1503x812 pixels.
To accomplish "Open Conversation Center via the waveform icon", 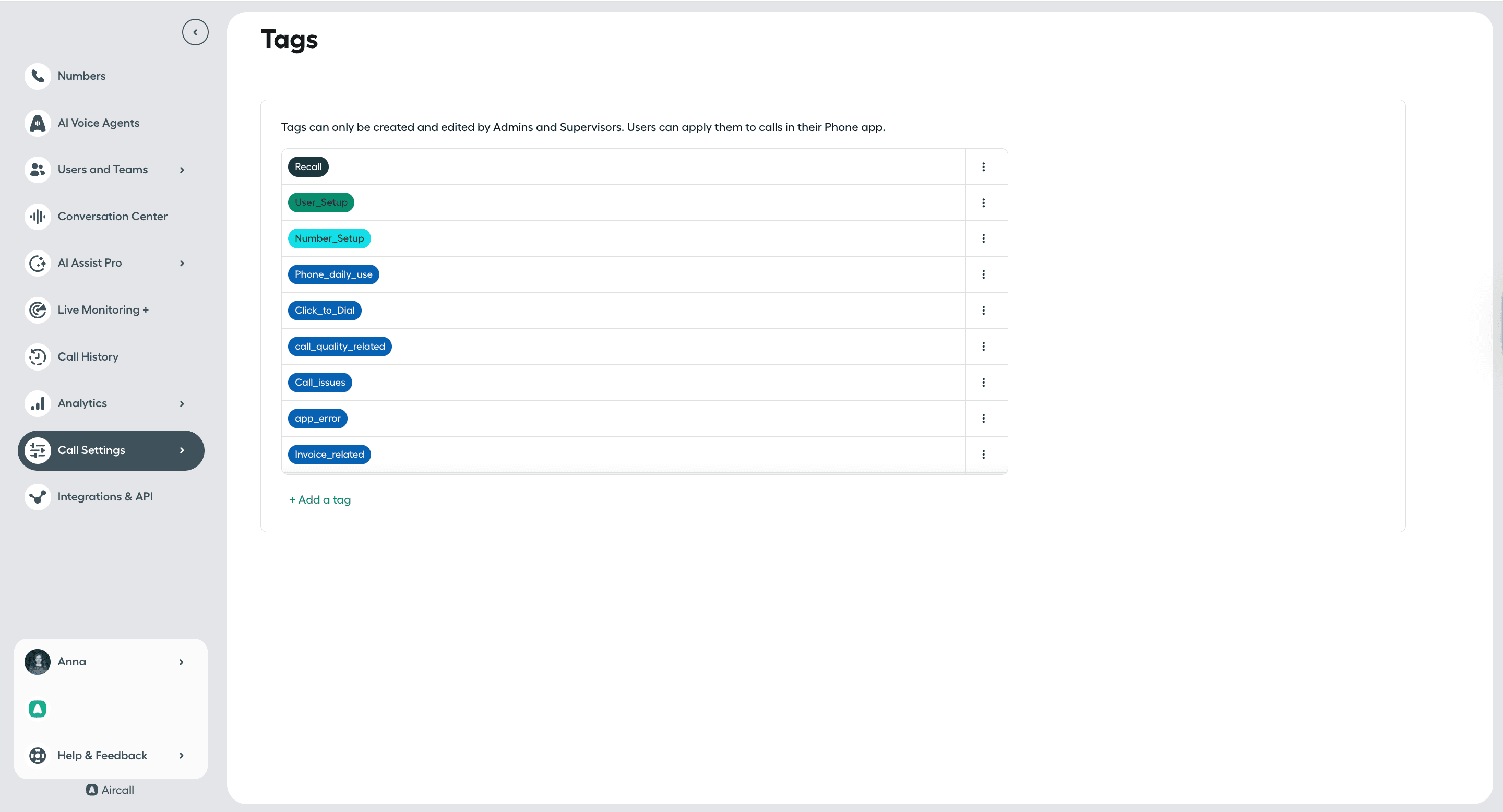I will tap(38, 217).
